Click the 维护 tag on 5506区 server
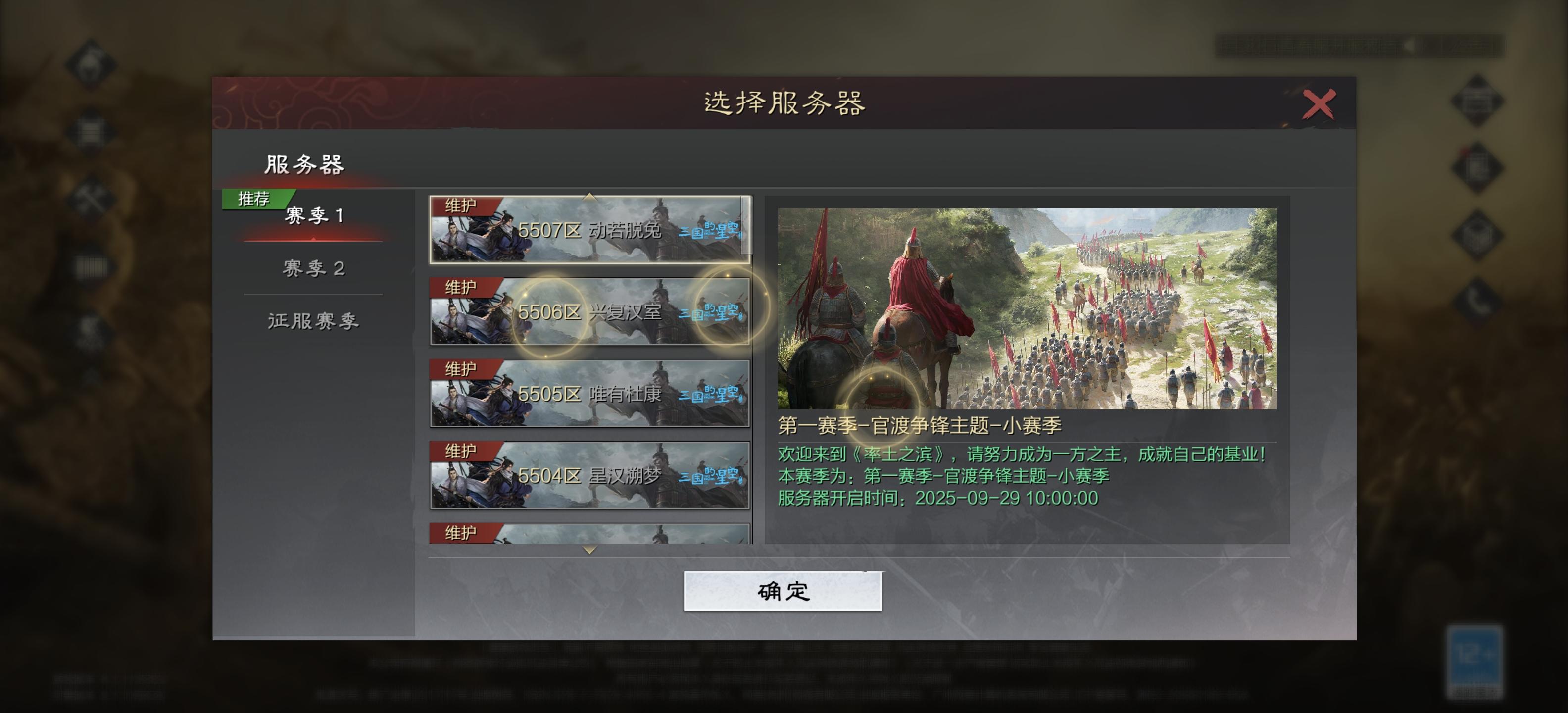1568x713 pixels. coord(461,287)
